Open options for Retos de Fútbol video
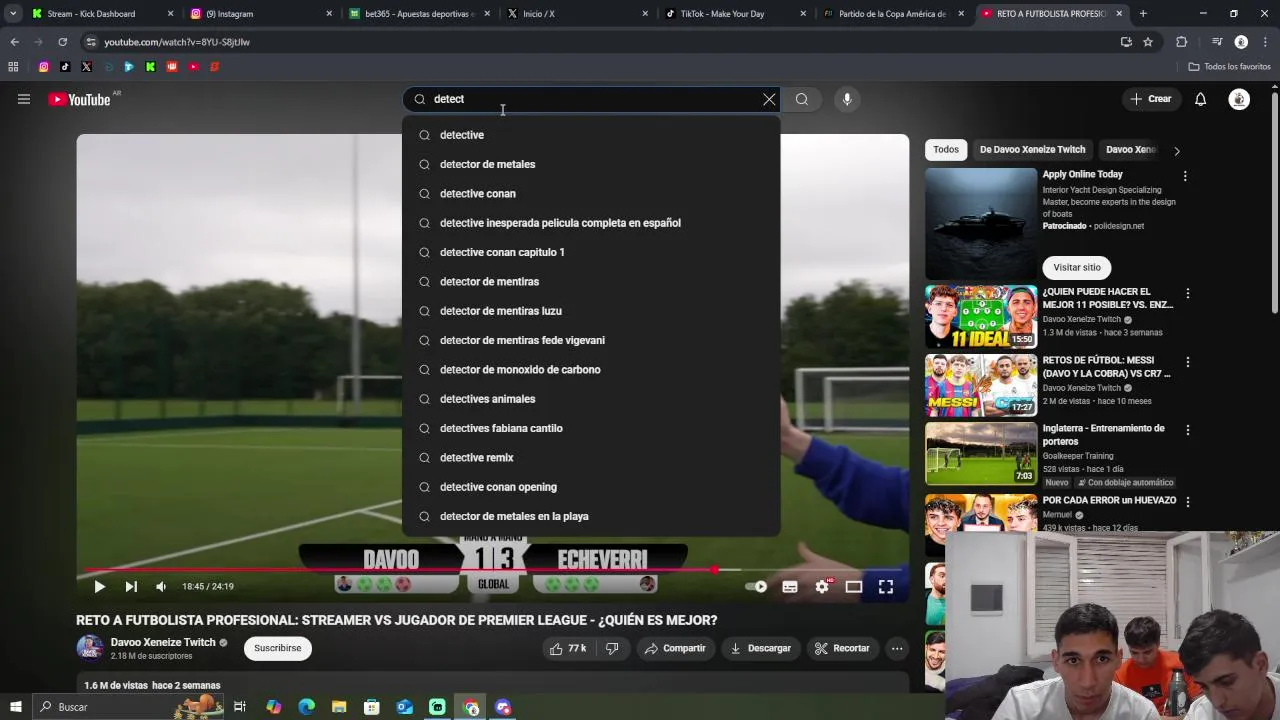 (1188, 362)
